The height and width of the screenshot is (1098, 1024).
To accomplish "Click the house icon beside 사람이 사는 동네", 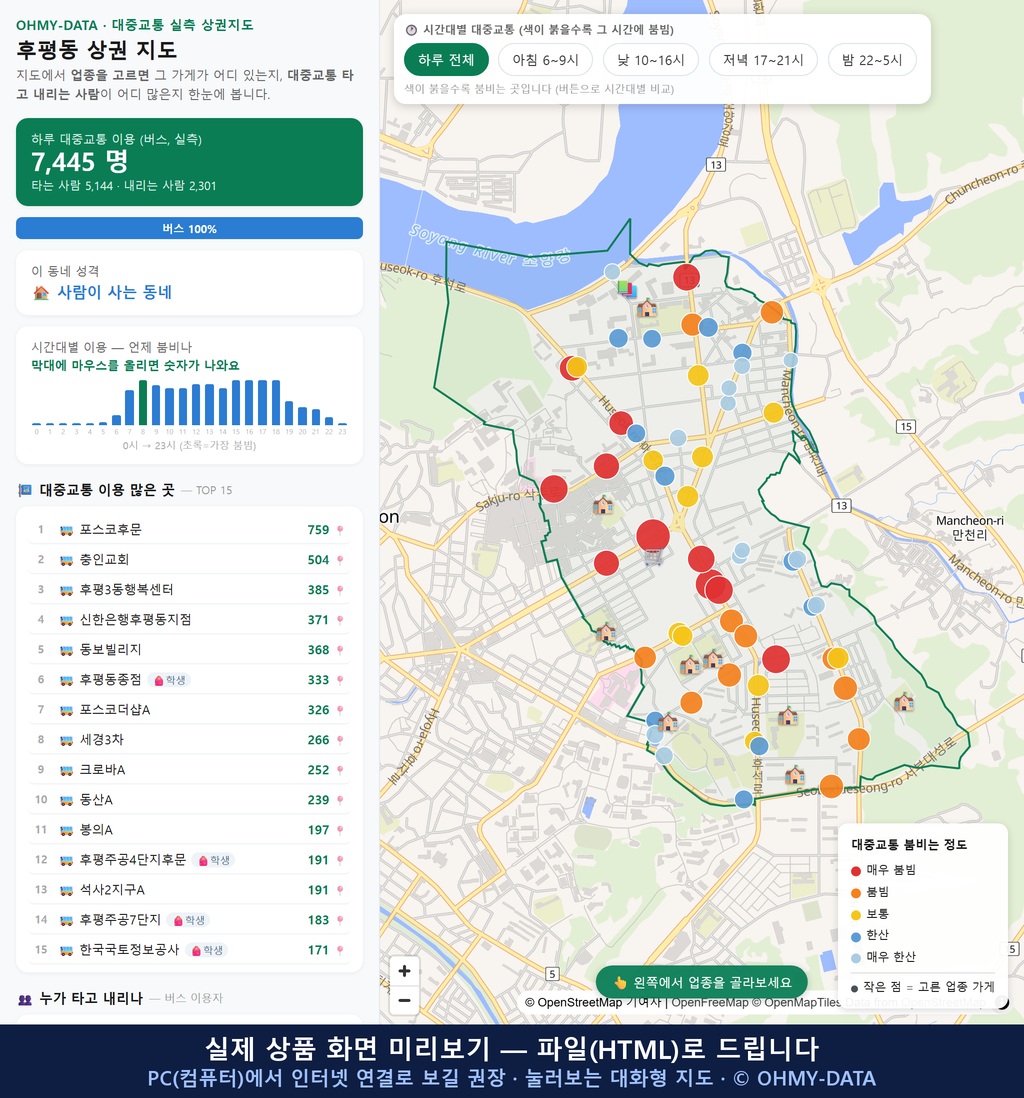I will pos(41,293).
